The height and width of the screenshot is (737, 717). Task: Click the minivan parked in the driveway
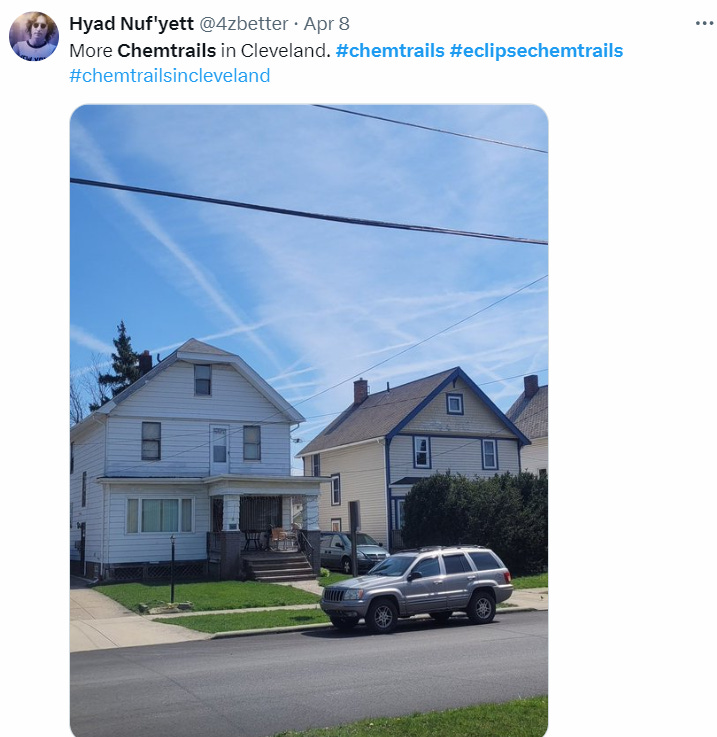pyautogui.click(x=354, y=551)
